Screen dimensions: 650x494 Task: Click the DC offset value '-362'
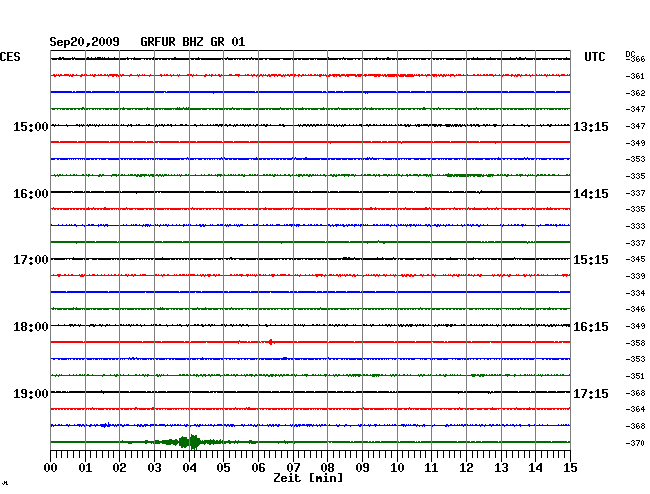click(635, 93)
